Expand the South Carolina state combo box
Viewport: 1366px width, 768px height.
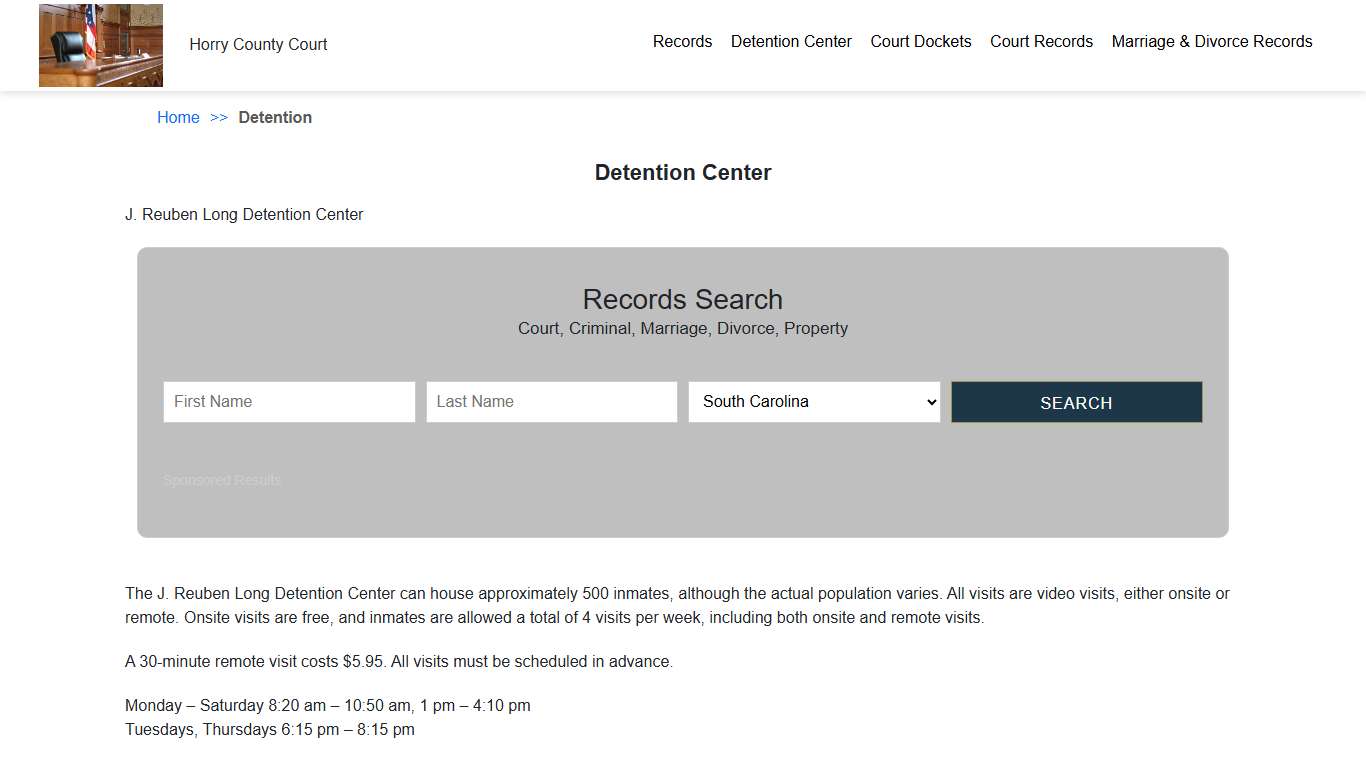[814, 401]
